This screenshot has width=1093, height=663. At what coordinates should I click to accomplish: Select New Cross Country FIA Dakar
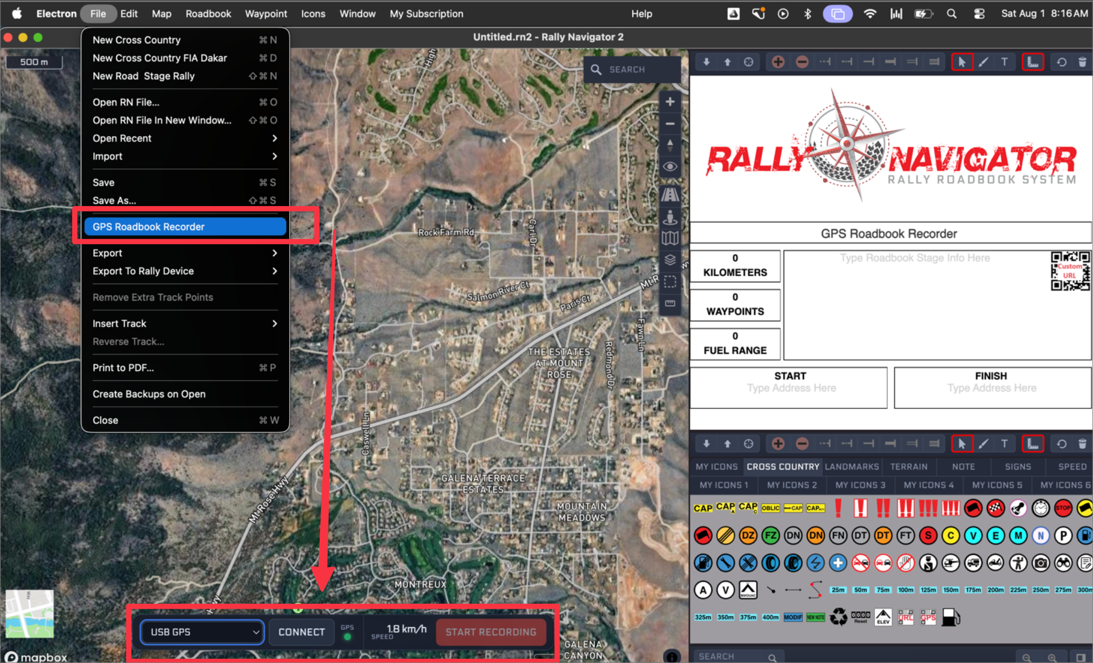coord(185,58)
